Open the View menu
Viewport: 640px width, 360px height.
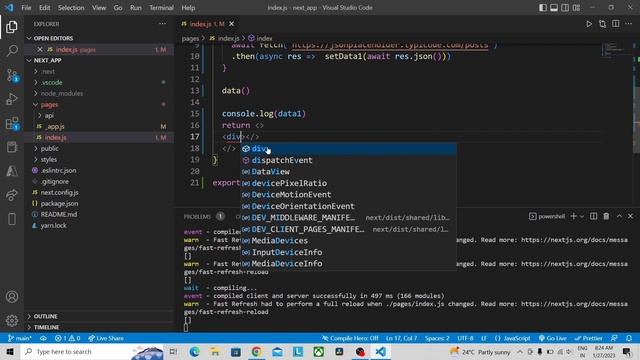click(x=99, y=8)
